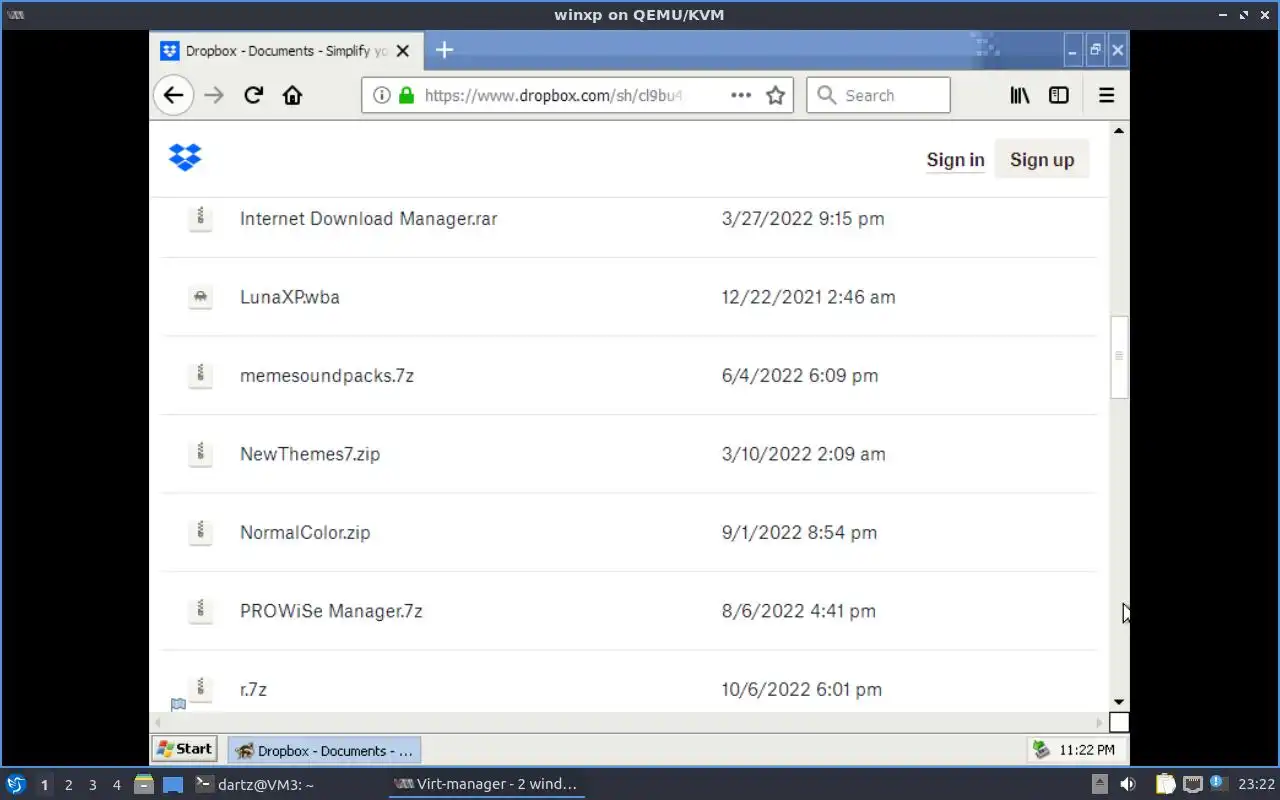
Task: Switch to workspace 4 on host panel
Action: (116, 785)
